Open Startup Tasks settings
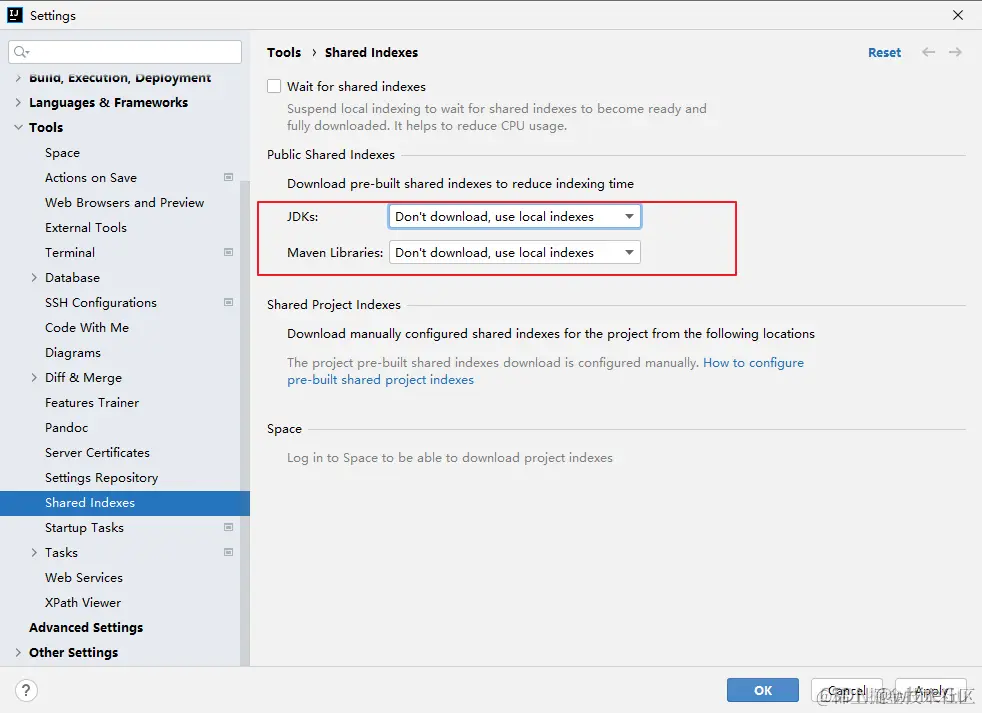982x713 pixels. pyautogui.click(x=85, y=528)
